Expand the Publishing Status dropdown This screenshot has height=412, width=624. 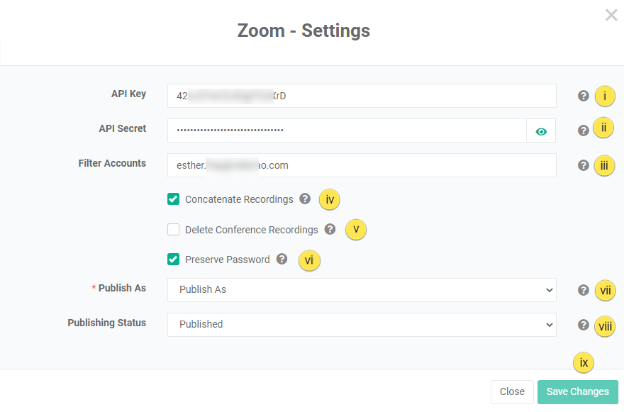coord(361,324)
